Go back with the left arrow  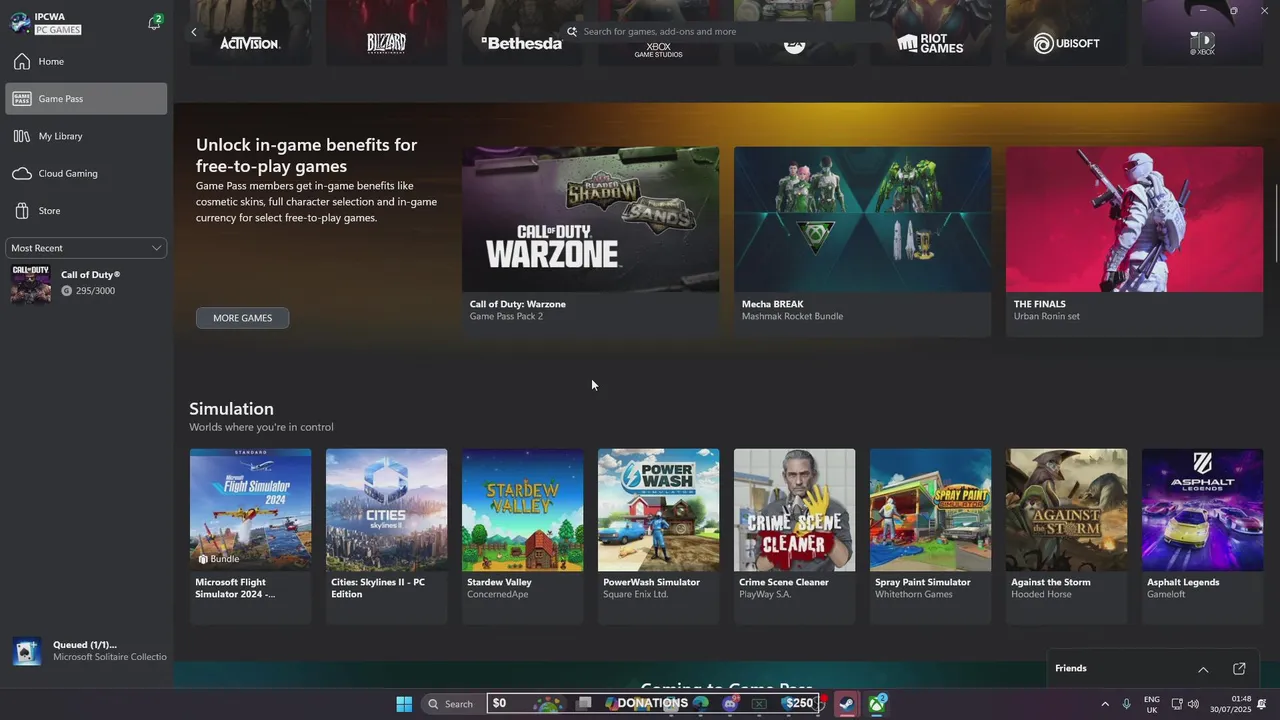pyautogui.click(x=194, y=32)
